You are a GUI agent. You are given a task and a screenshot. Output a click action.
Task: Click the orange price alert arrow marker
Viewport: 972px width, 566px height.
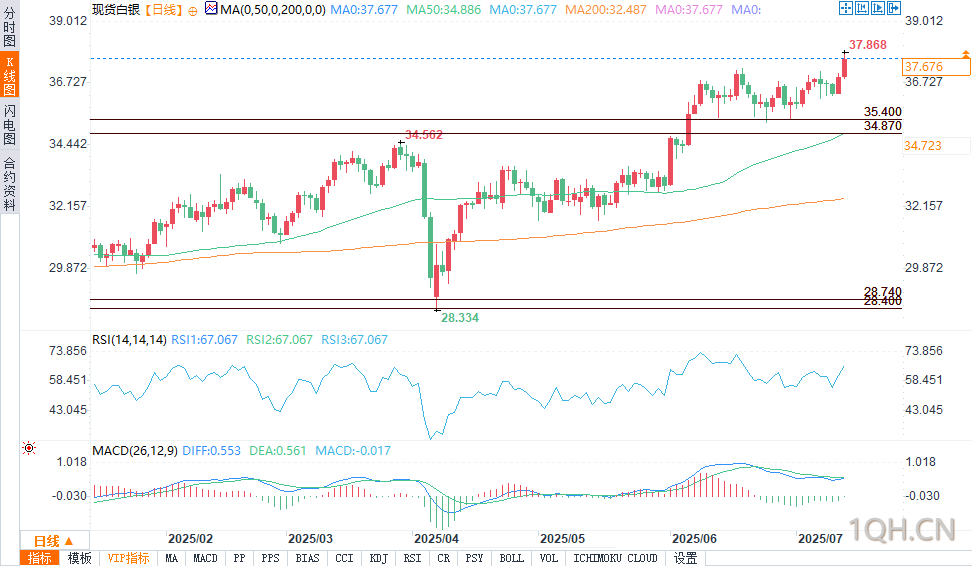coord(966,55)
